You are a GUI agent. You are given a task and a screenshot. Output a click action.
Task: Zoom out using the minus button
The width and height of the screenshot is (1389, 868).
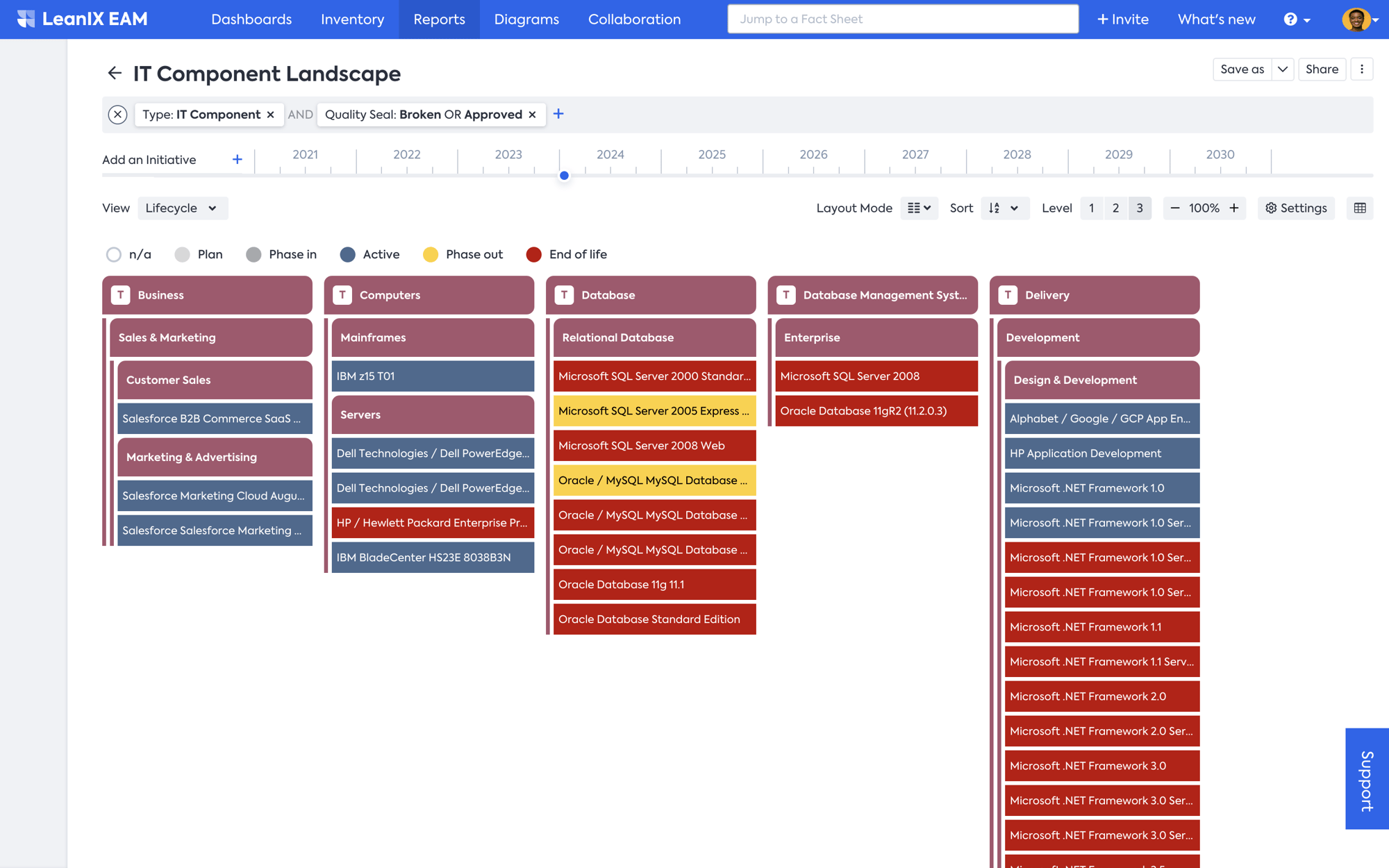tap(1175, 208)
